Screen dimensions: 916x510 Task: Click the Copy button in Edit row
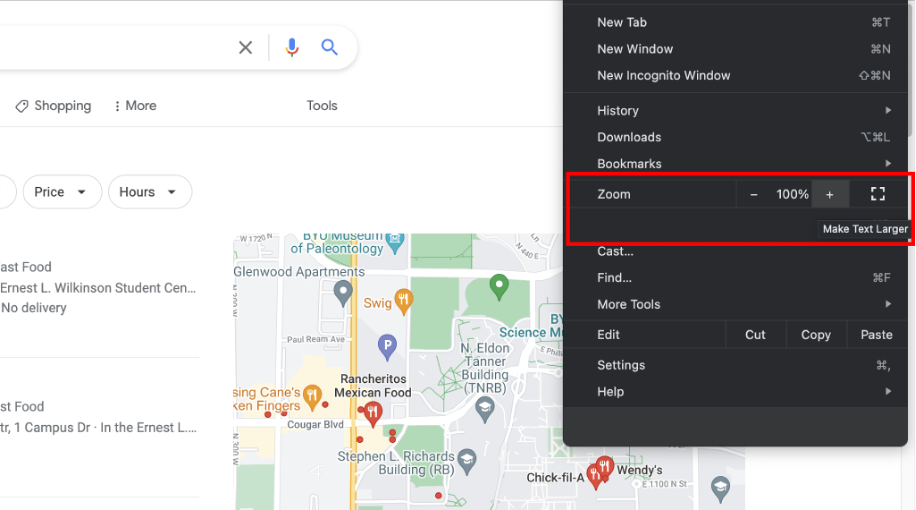point(816,335)
